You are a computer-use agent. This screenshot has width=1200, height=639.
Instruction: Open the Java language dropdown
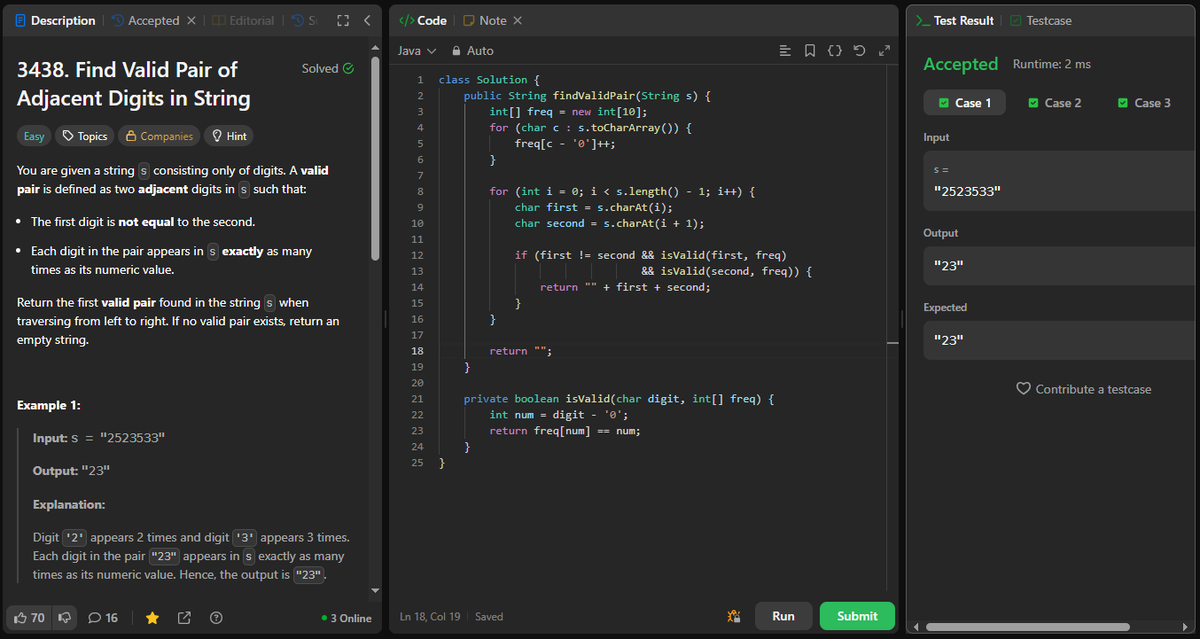417,50
